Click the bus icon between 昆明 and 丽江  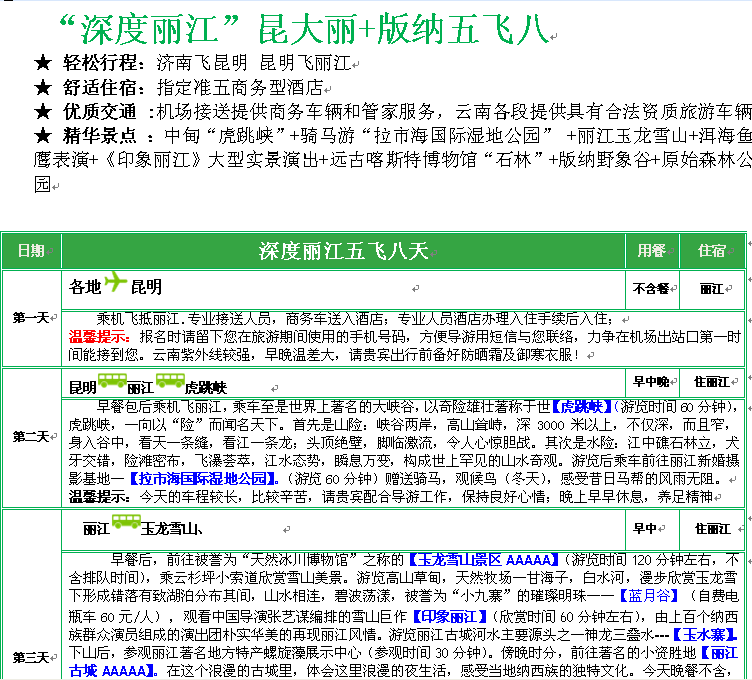tap(112, 382)
